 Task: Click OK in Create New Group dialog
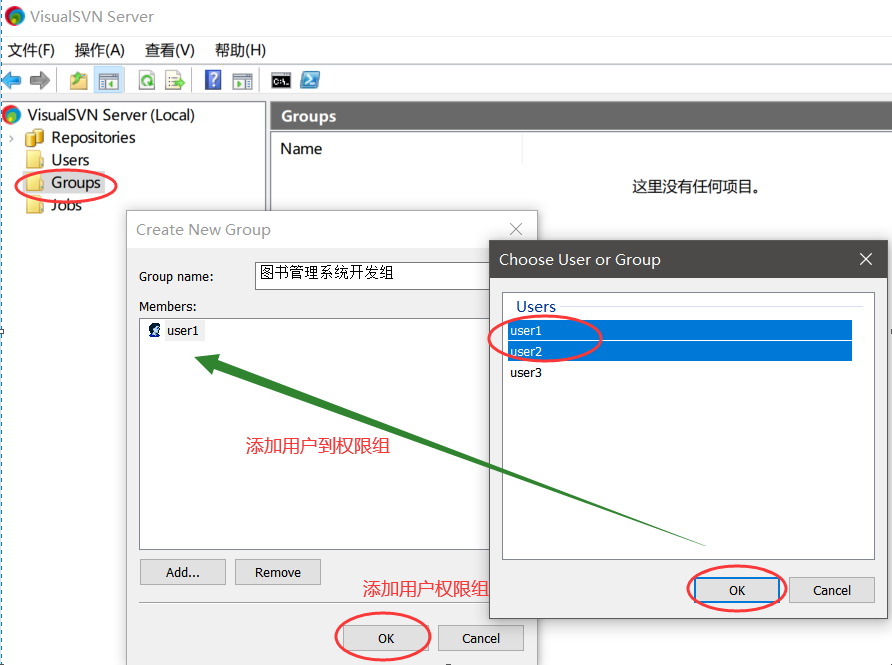[x=386, y=638]
